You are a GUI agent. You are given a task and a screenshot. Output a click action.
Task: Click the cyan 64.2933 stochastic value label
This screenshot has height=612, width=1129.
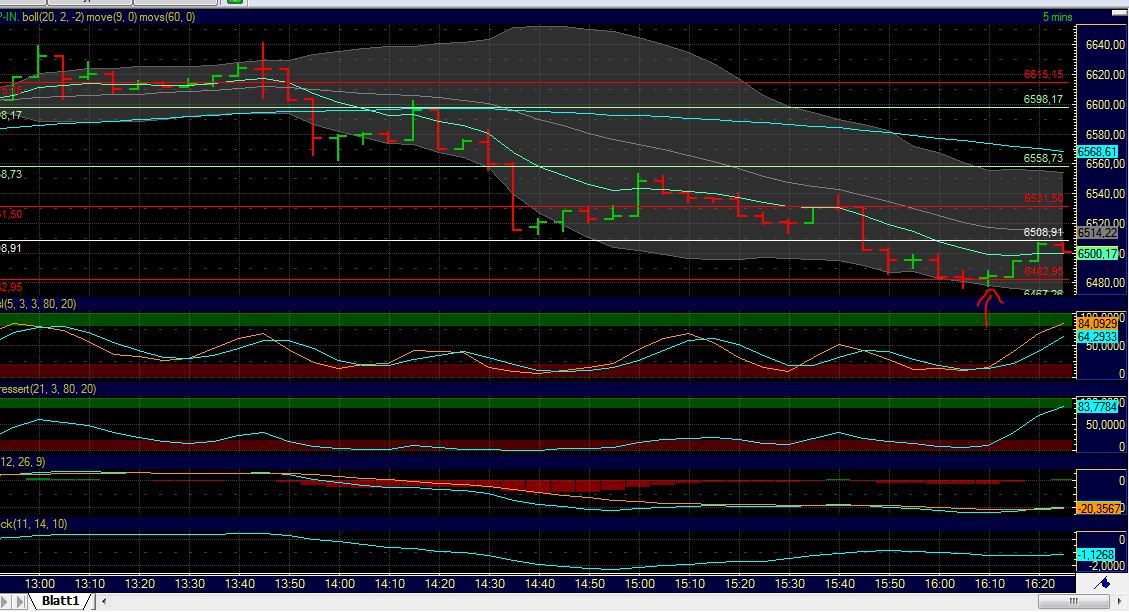pyautogui.click(x=1098, y=338)
